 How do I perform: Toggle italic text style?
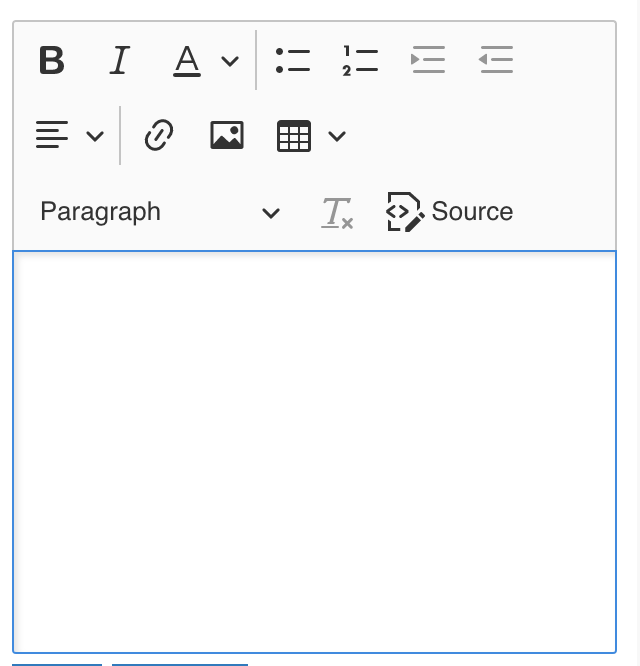click(x=120, y=61)
